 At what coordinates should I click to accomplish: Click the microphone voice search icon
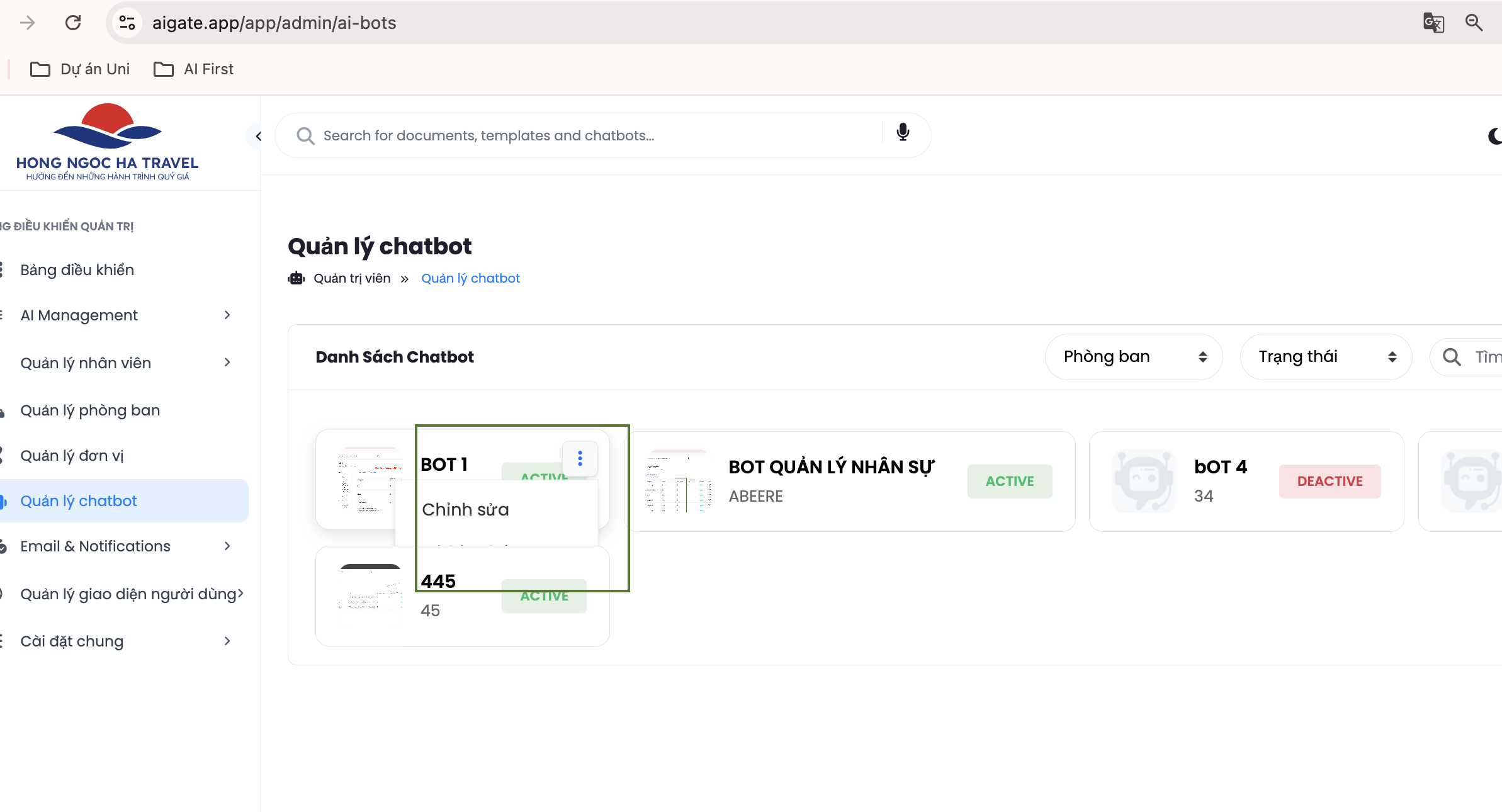click(903, 132)
